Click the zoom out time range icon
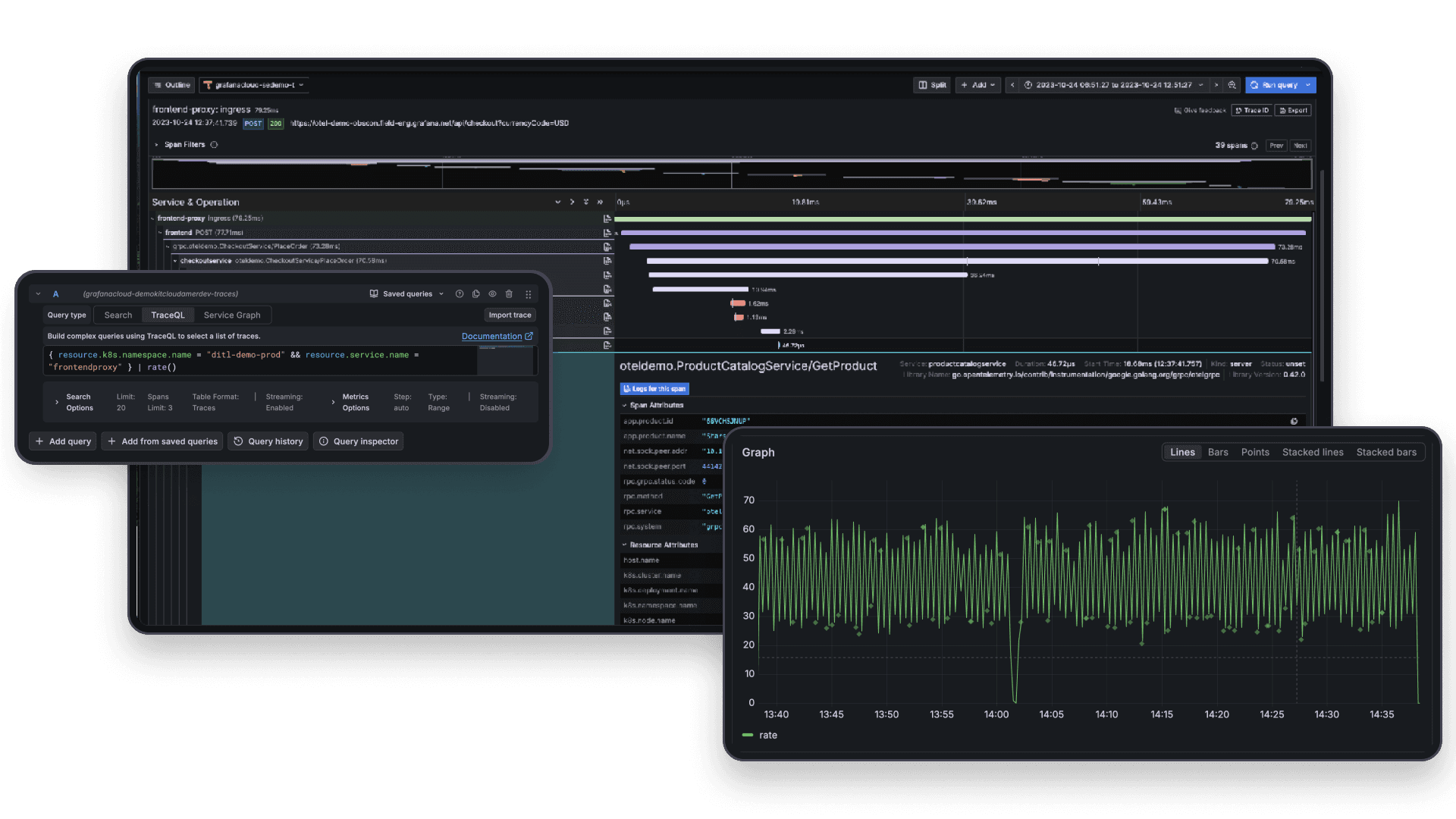Viewport: 1456px width, 819px height. tap(1232, 85)
